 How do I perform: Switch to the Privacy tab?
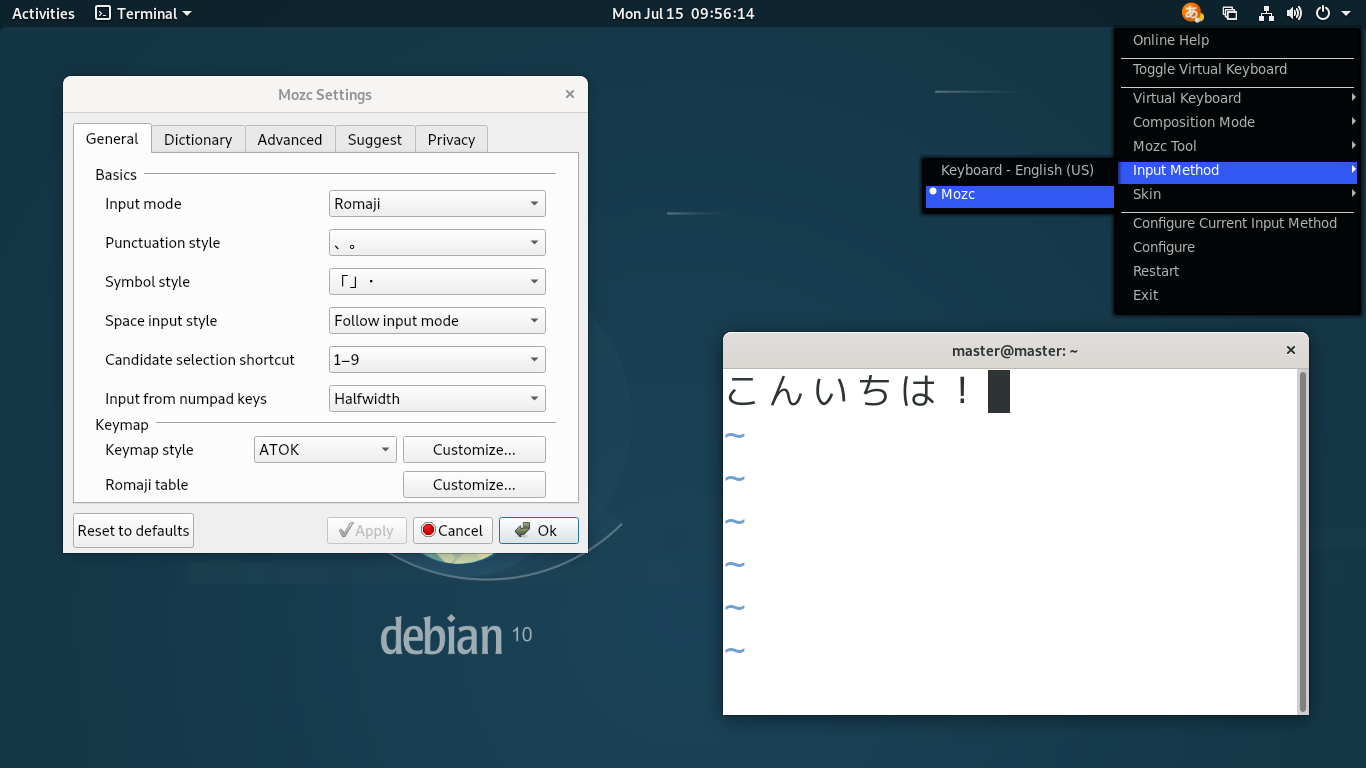[x=451, y=140]
